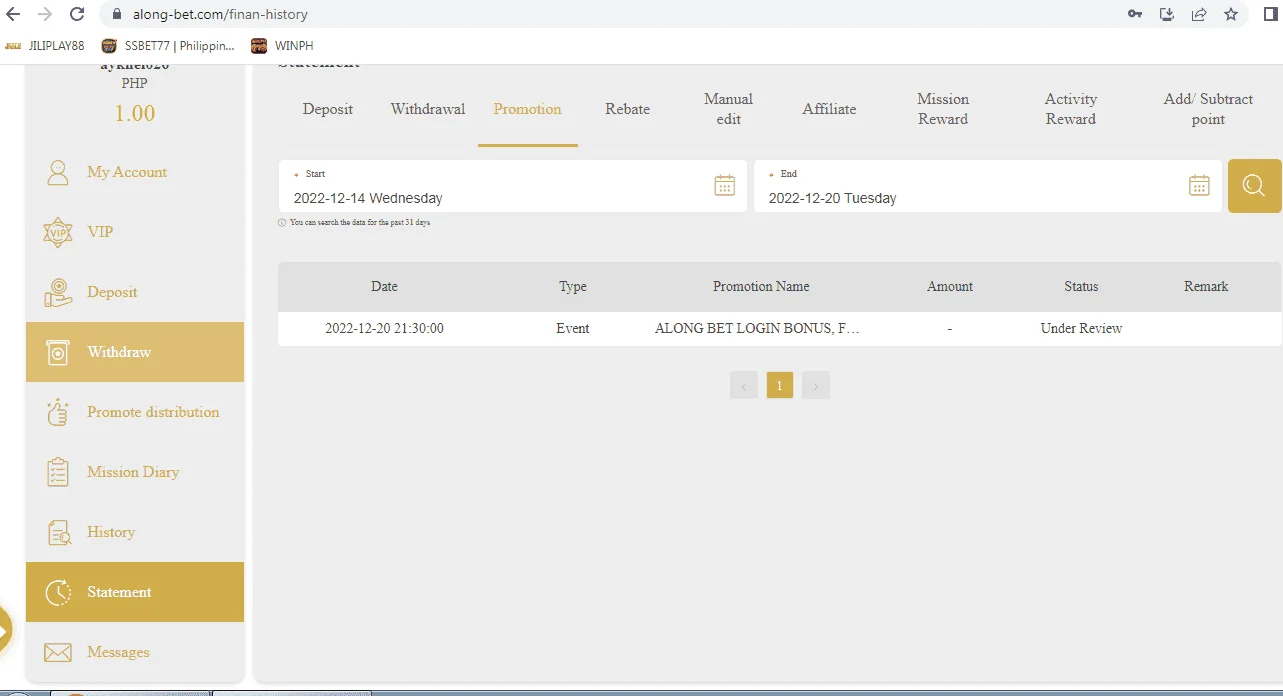Screen dimensions: 1283x696
Task: Go back using browser back arrow
Action: 14,14
